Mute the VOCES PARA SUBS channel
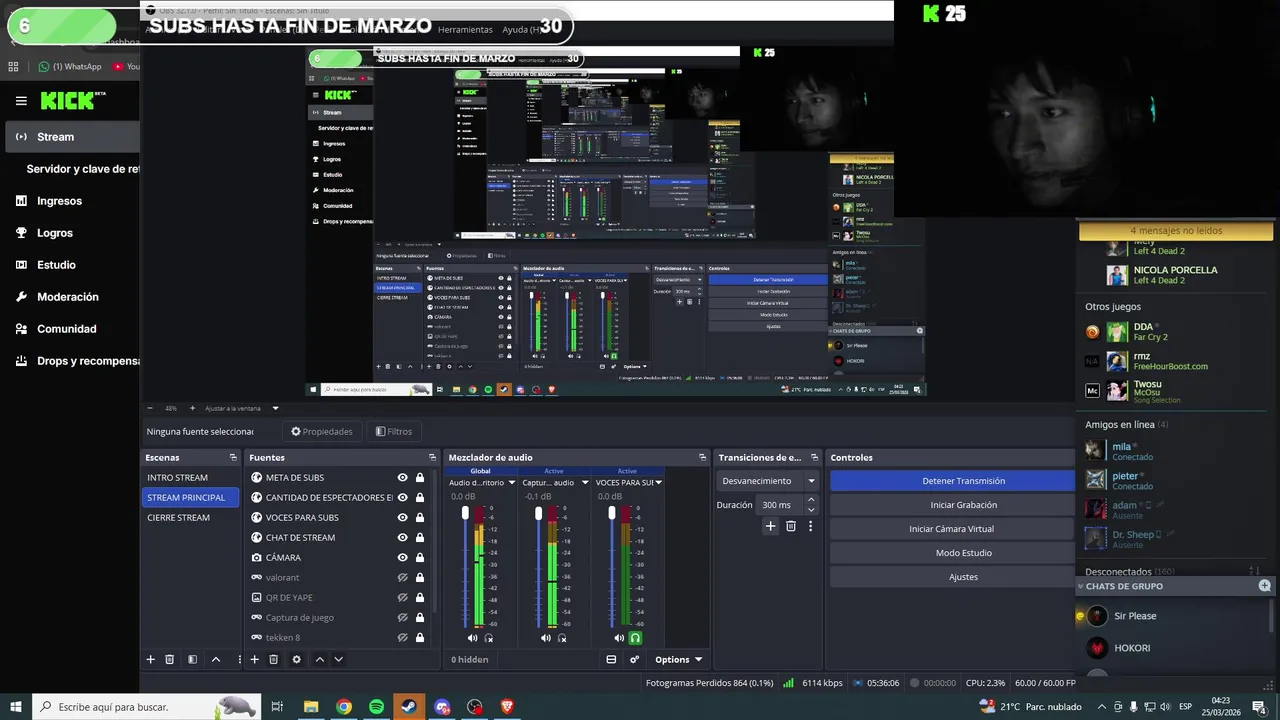The width and height of the screenshot is (1280, 720). tap(619, 638)
